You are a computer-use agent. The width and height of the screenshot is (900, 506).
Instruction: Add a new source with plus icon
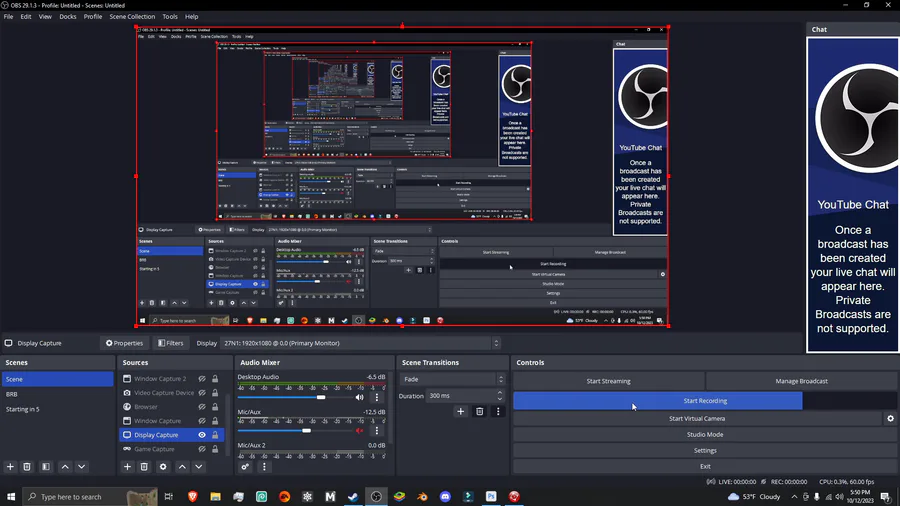[x=127, y=467]
